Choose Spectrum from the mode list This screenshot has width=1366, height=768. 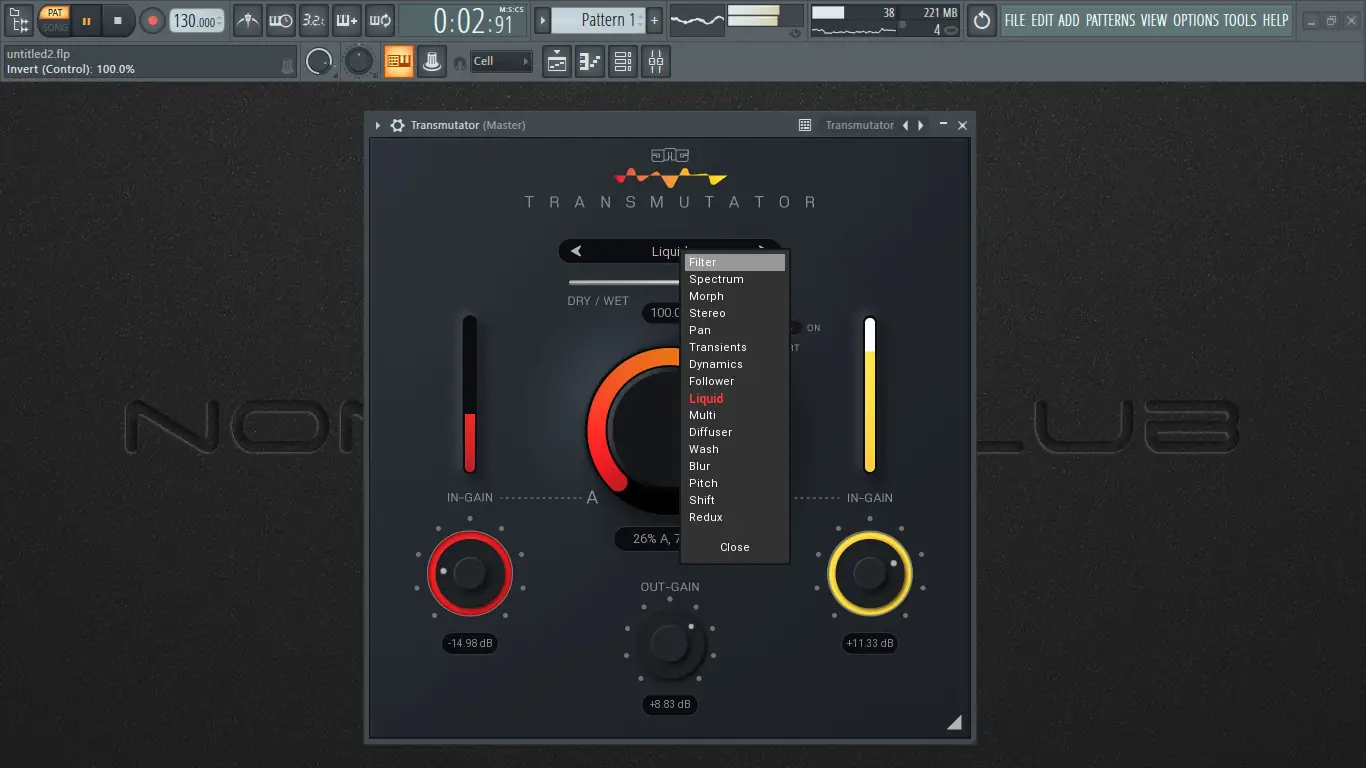click(735, 279)
